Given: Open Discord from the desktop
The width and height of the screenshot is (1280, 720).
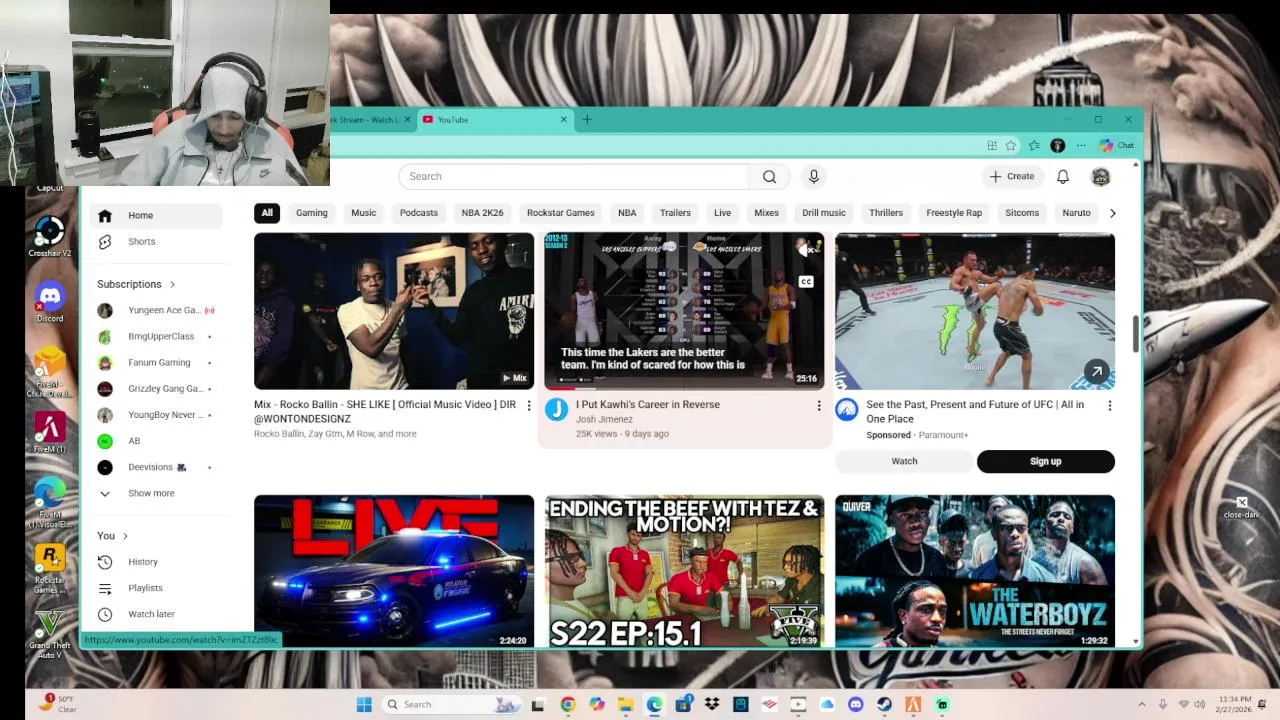Looking at the screenshot, I should click(x=49, y=302).
